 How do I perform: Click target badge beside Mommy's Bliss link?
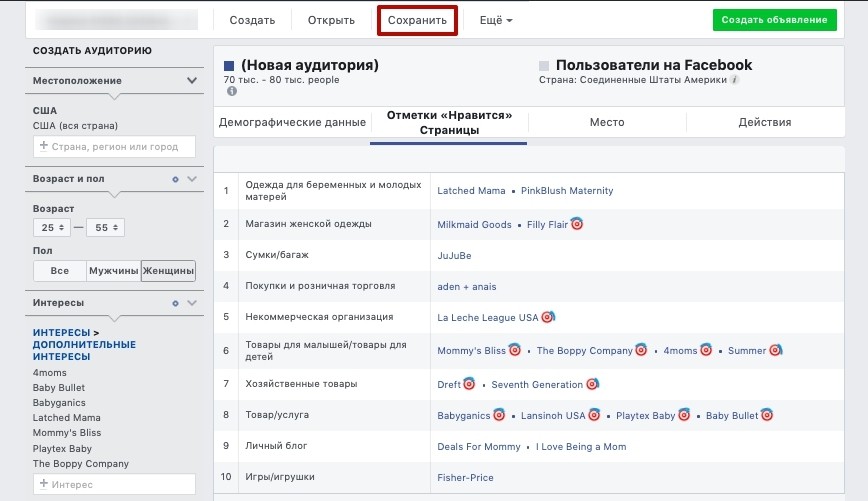(x=515, y=349)
